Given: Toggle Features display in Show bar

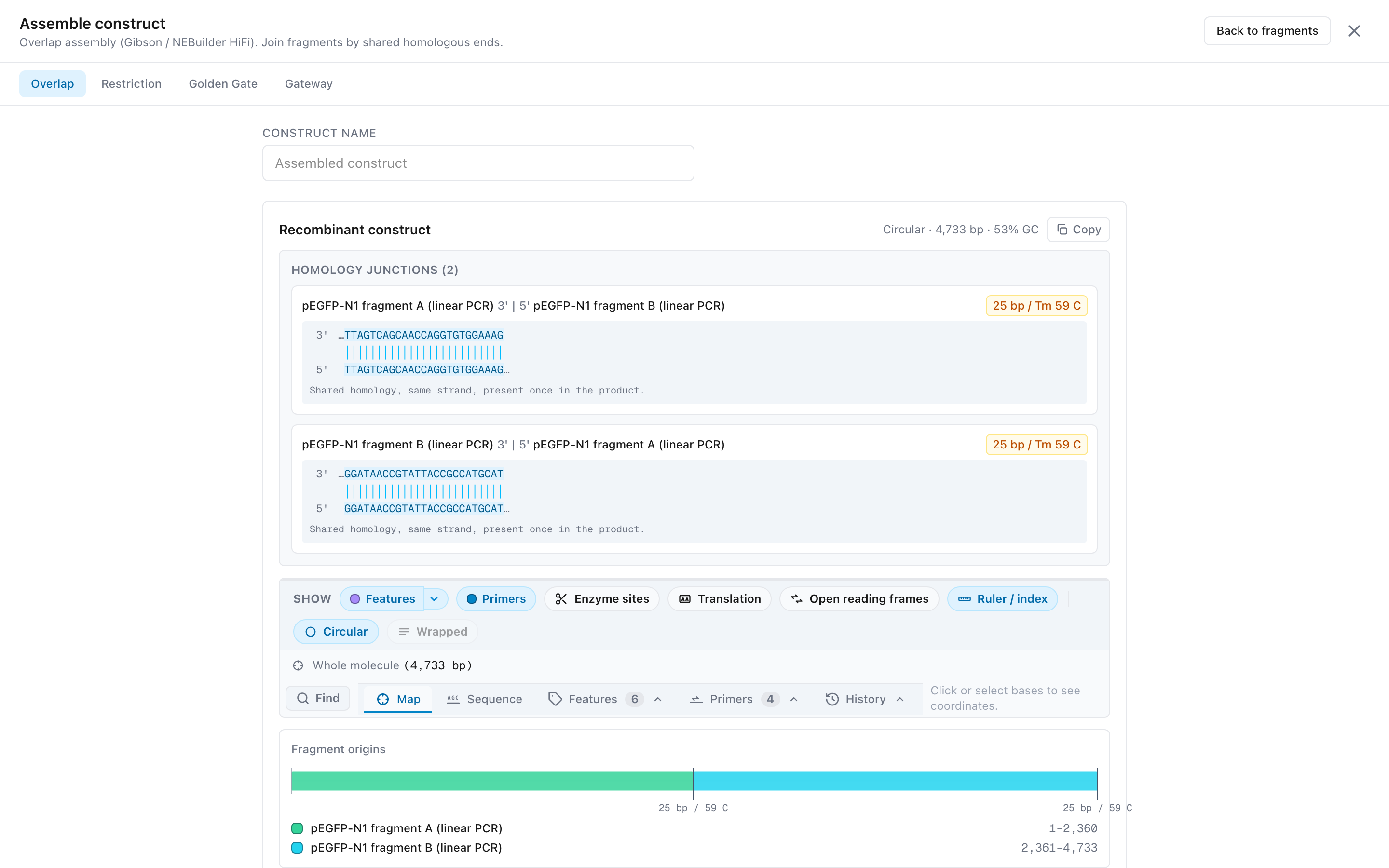Looking at the screenshot, I should (x=382, y=599).
